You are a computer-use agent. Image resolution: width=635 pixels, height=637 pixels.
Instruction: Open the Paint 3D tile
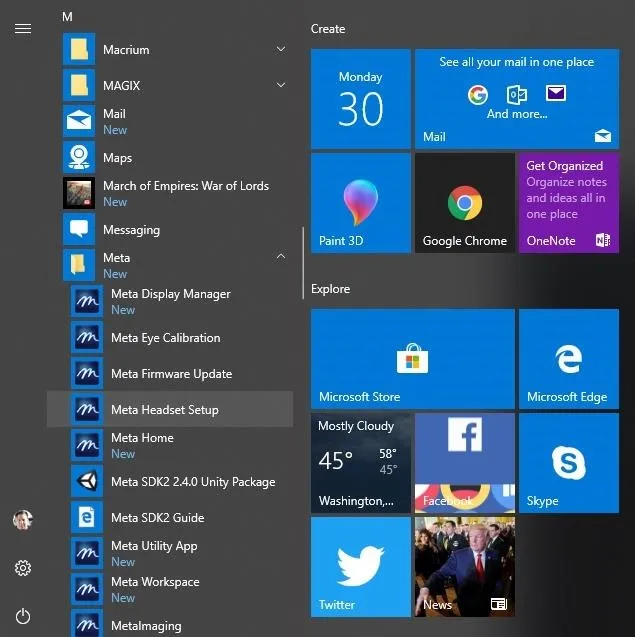click(x=361, y=203)
